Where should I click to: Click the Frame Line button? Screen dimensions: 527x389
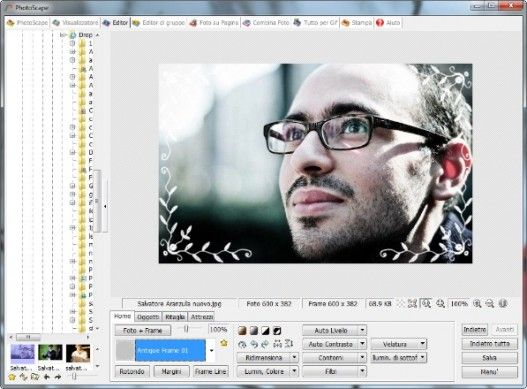coord(210,371)
